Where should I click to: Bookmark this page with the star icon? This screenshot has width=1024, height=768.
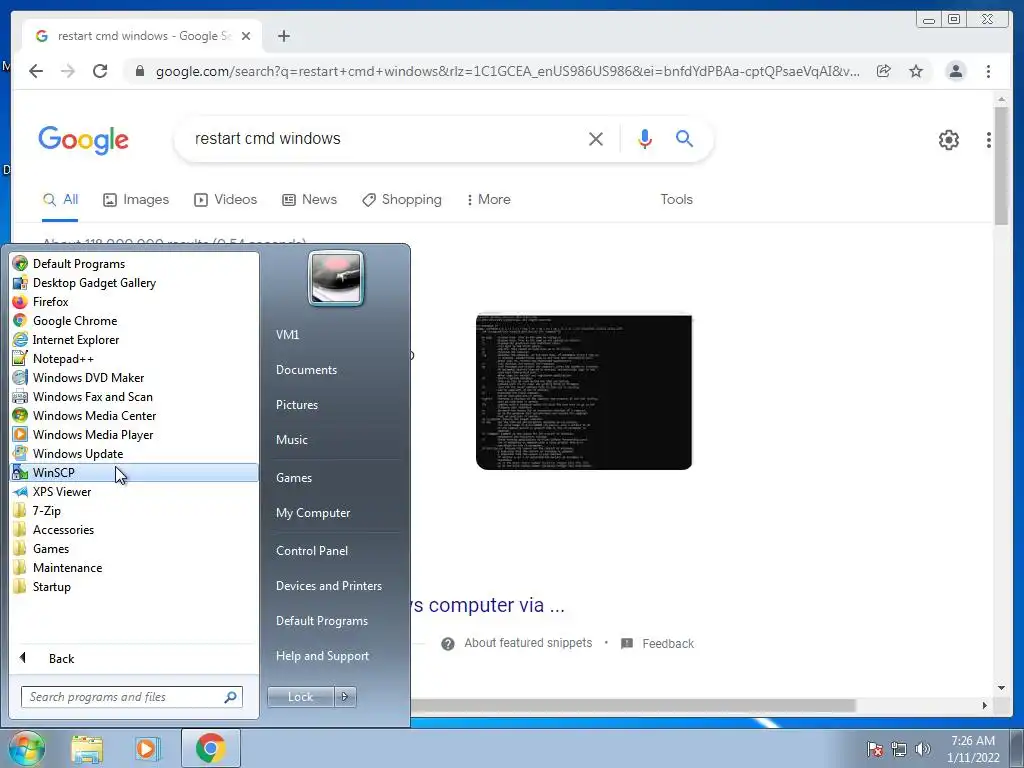(x=916, y=71)
